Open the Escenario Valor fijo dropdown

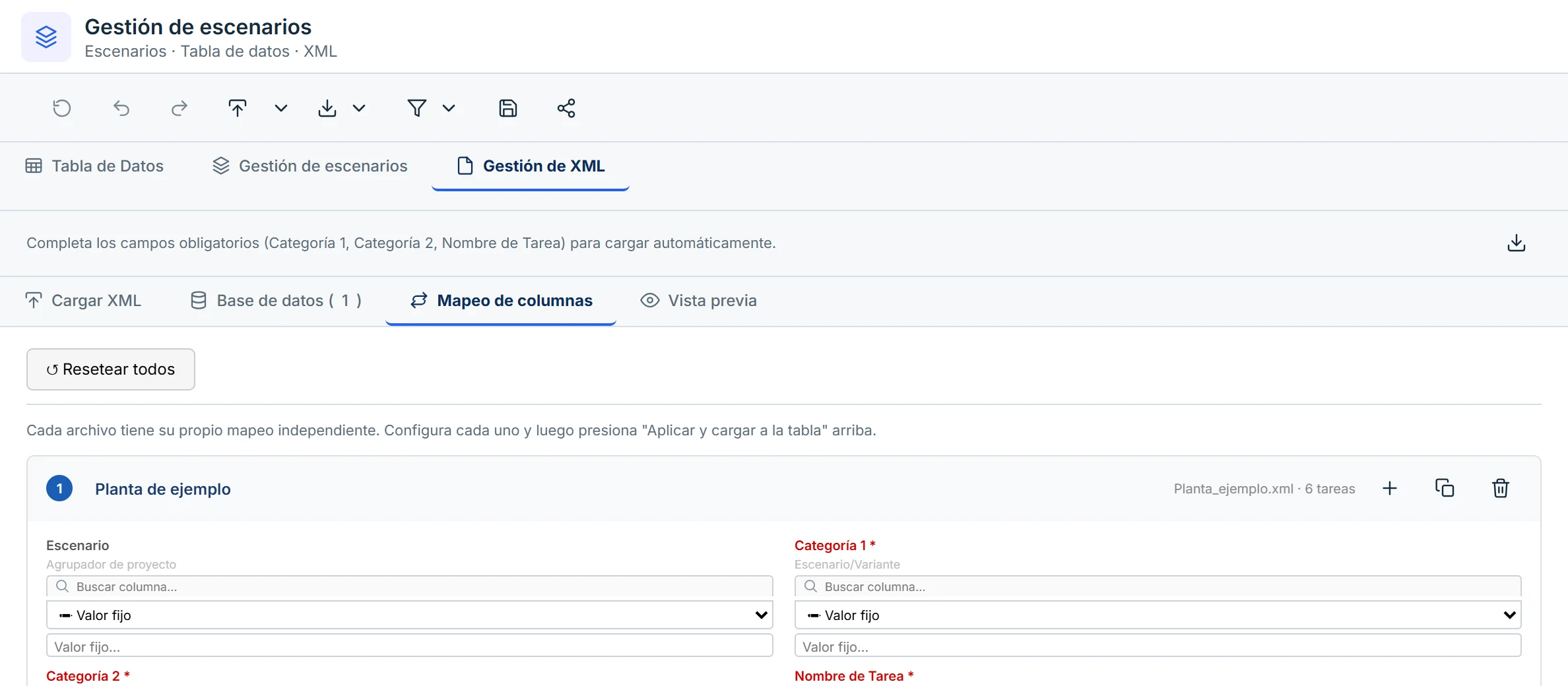tap(409, 615)
